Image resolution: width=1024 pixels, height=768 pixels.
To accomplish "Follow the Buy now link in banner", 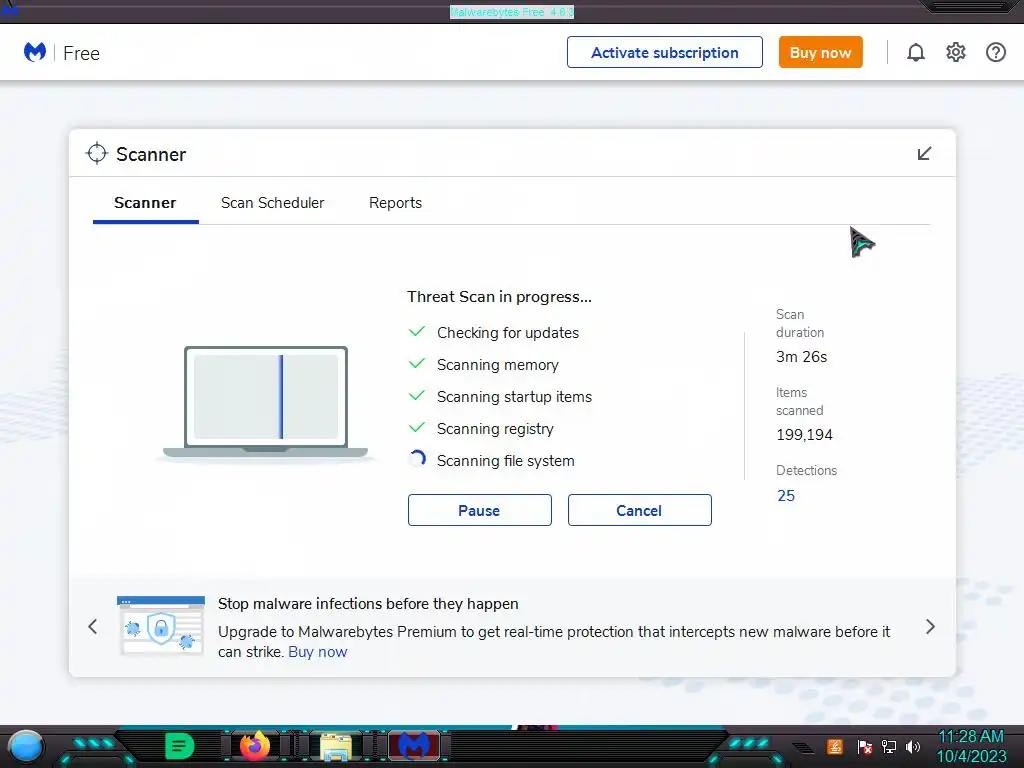I will click(317, 652).
